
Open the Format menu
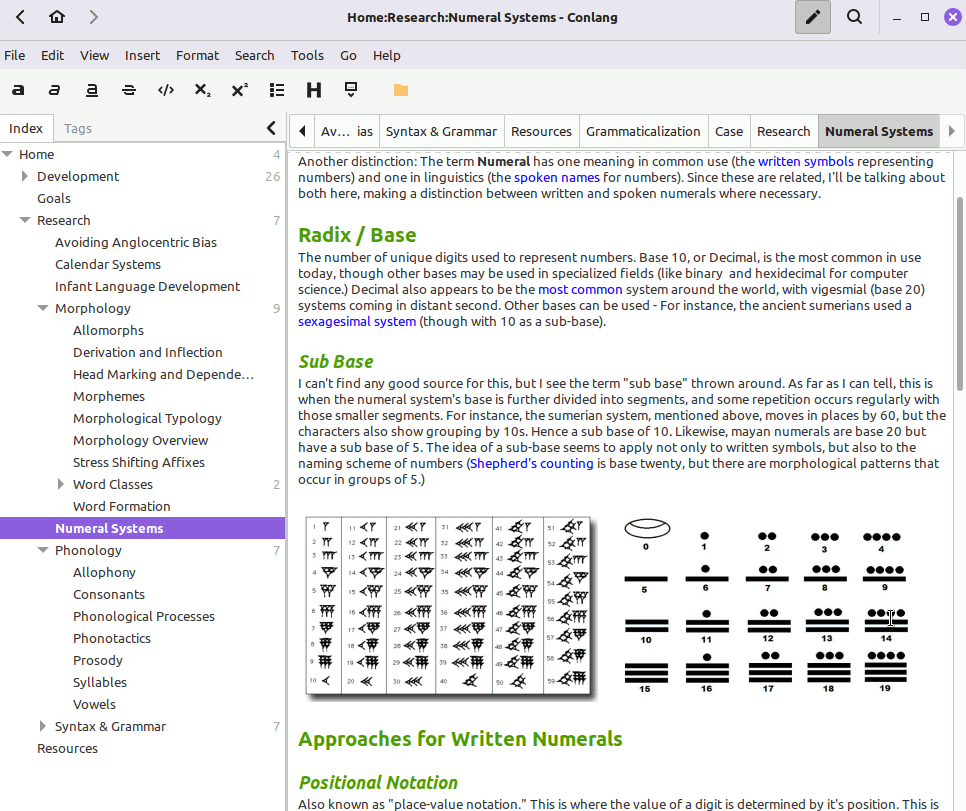click(x=197, y=55)
